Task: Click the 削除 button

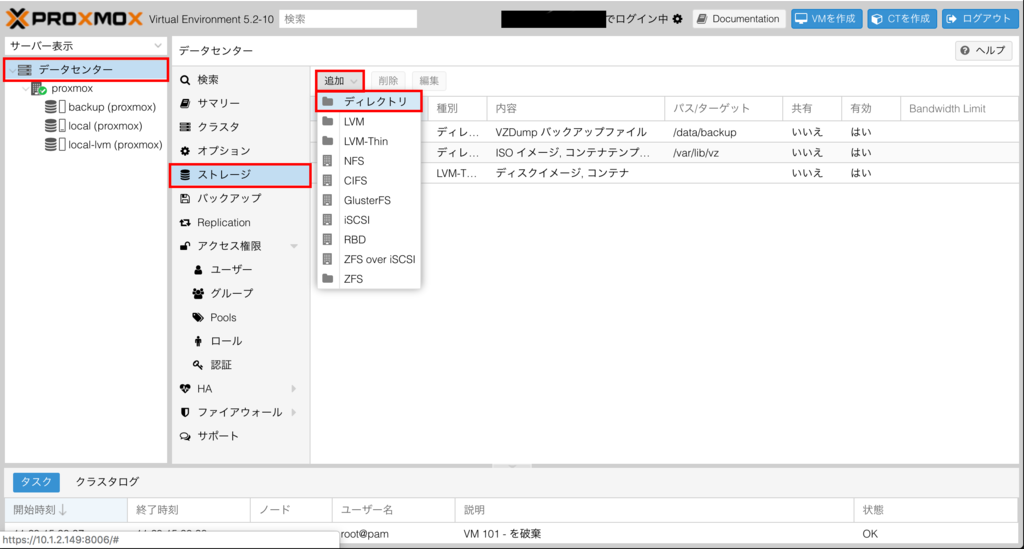Action: [388, 80]
